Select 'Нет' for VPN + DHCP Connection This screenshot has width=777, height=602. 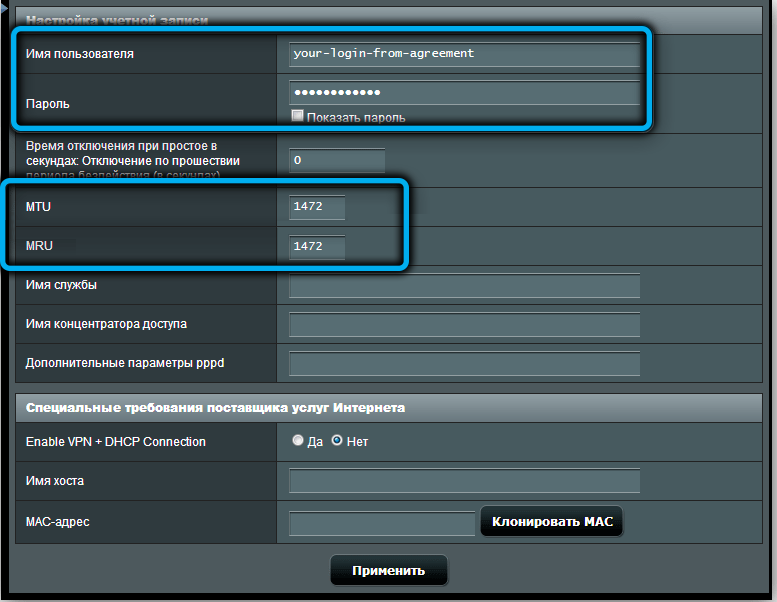337,440
